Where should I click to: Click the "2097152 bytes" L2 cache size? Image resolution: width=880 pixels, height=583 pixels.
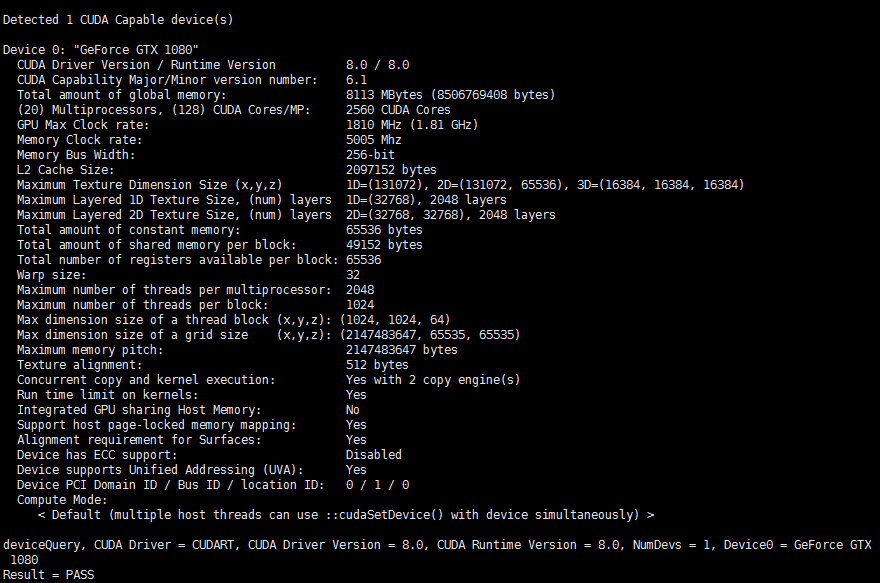391,170
